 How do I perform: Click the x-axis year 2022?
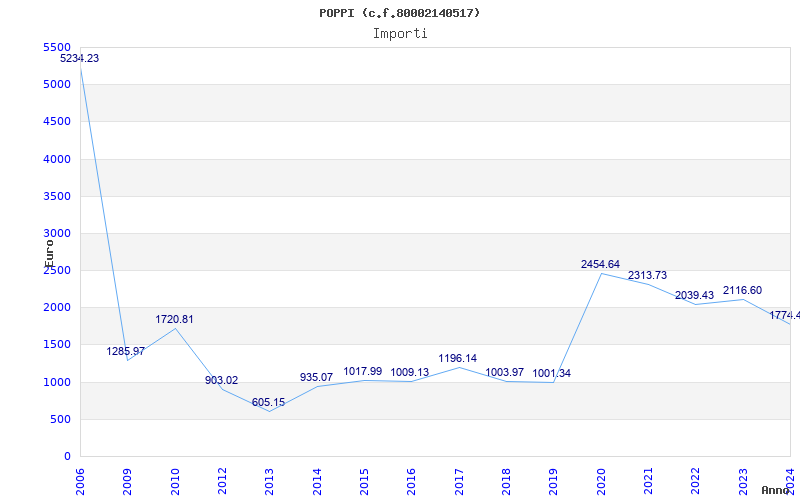pyautogui.click(x=695, y=482)
